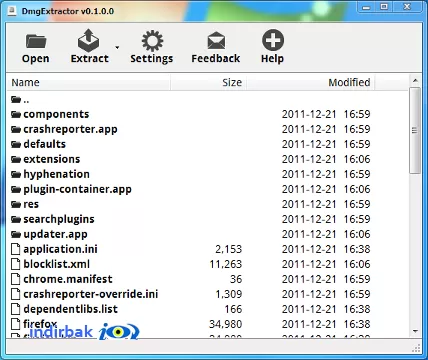Click the Help plus icon
Screen dimensions: 428x360
coord(273,40)
